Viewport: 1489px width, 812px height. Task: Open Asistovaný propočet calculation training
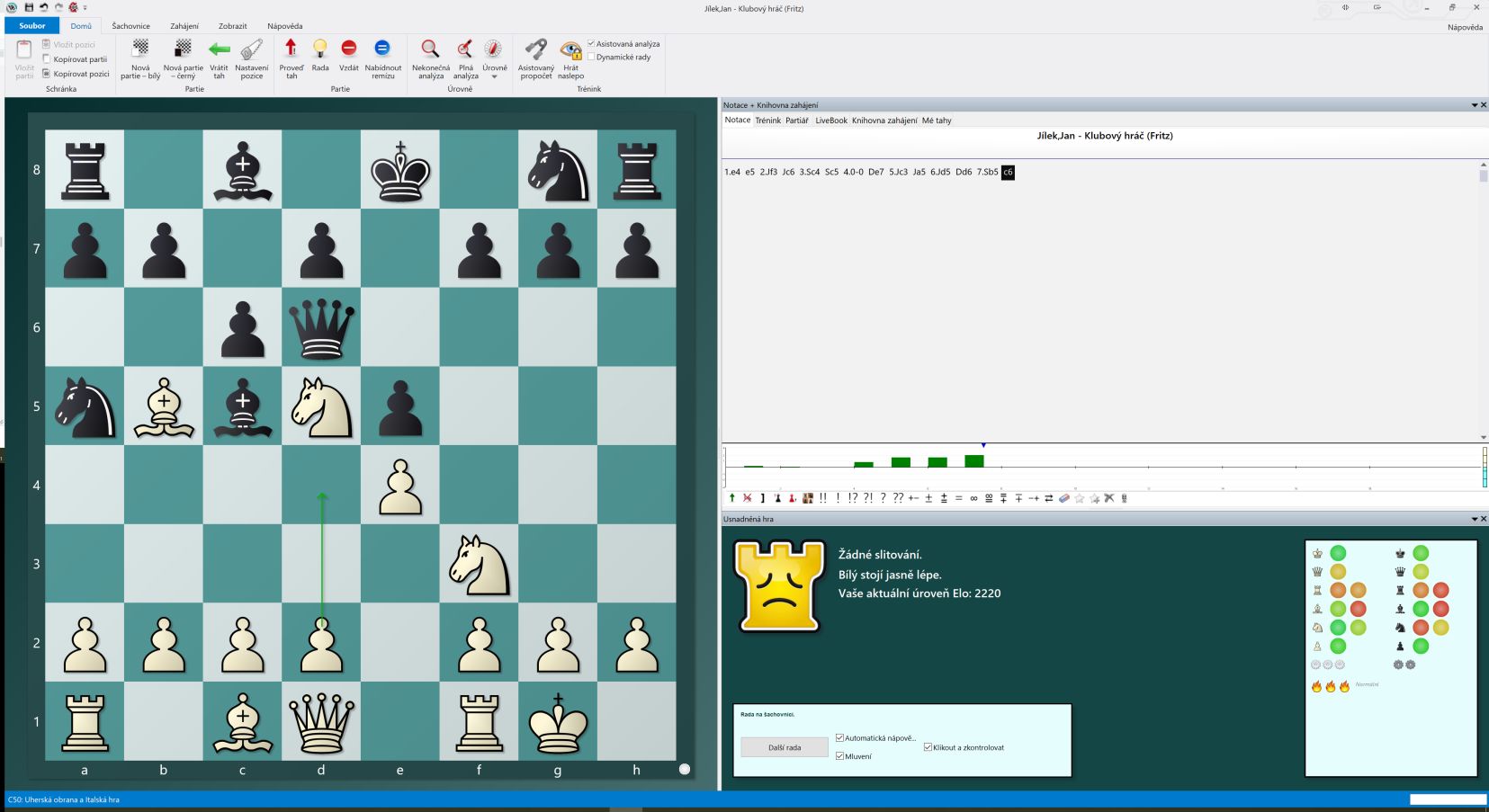pyautogui.click(x=536, y=59)
